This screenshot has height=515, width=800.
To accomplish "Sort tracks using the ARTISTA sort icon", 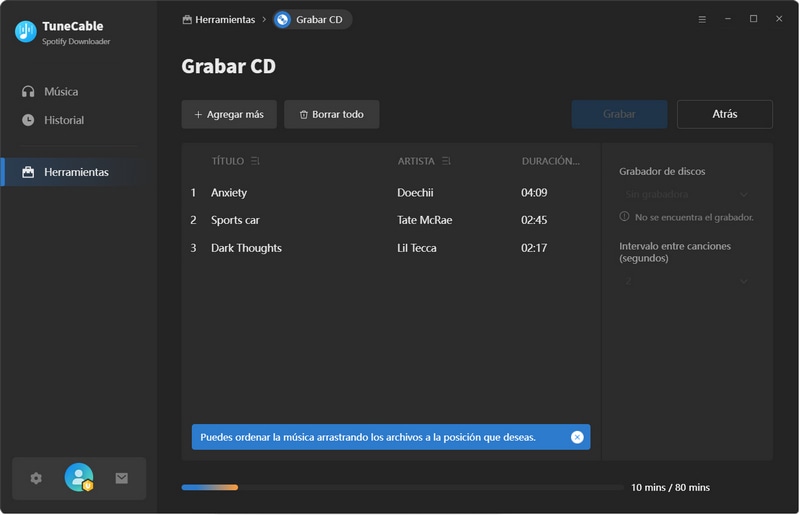I will (x=446, y=161).
